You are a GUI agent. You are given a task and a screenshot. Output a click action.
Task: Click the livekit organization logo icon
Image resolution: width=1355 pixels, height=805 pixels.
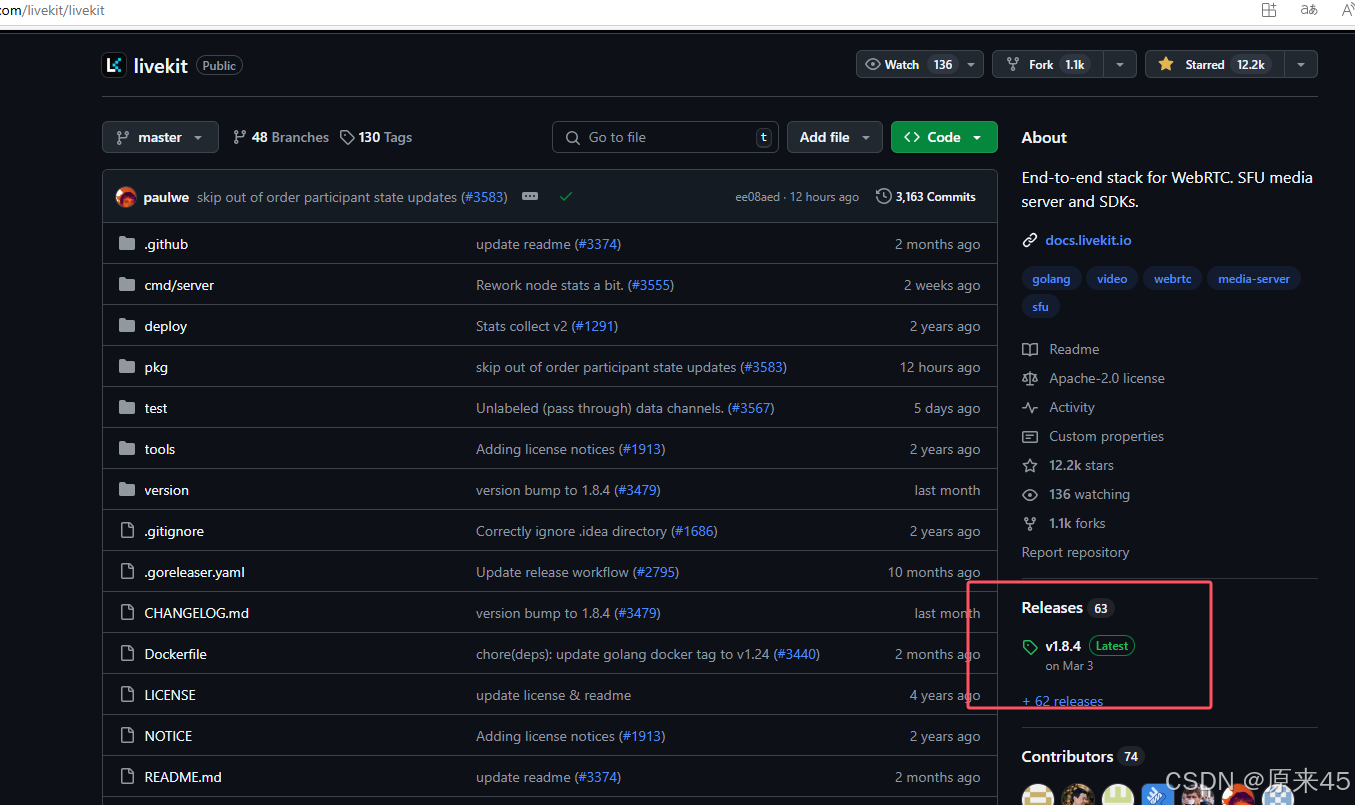tap(114, 65)
